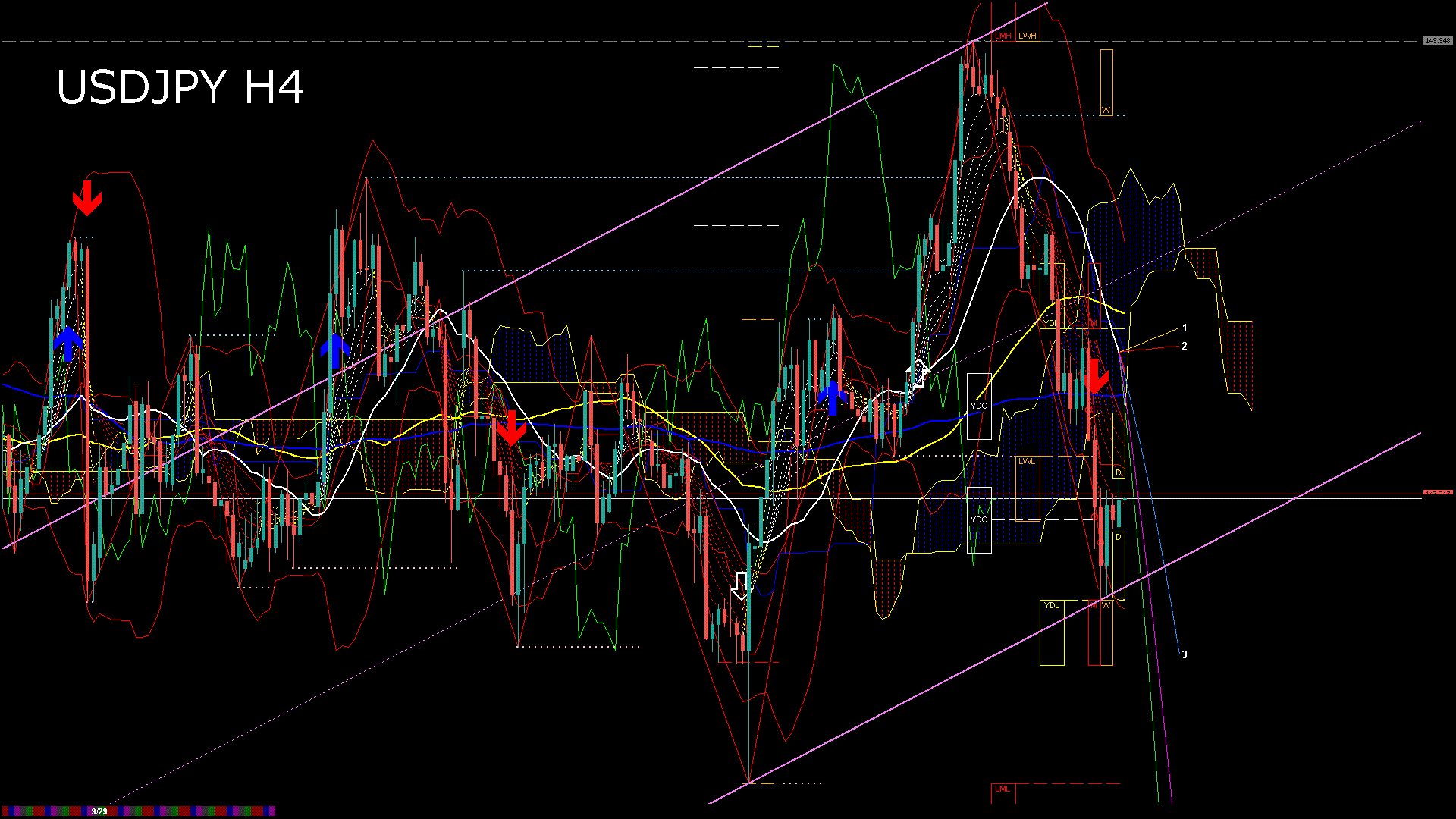Select the white outlined down arrow marker
Viewport: 1456px width, 819px height.
point(741,585)
